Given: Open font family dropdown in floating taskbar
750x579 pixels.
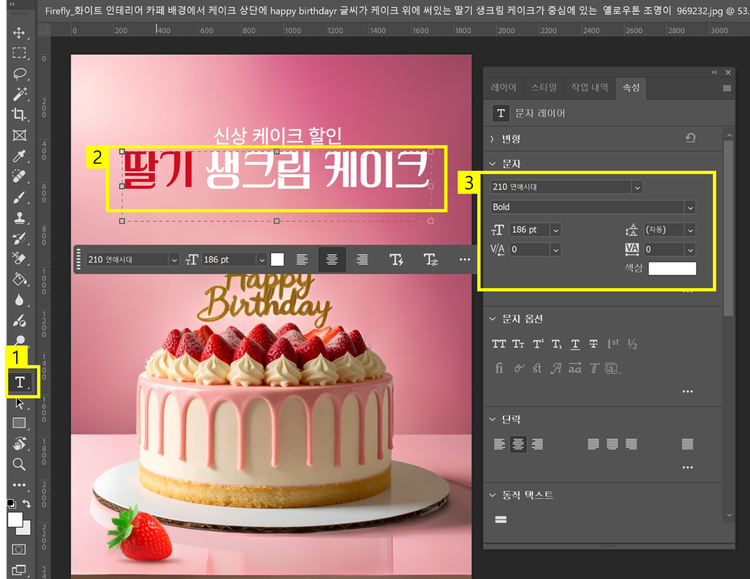Looking at the screenshot, I should pos(174,260).
